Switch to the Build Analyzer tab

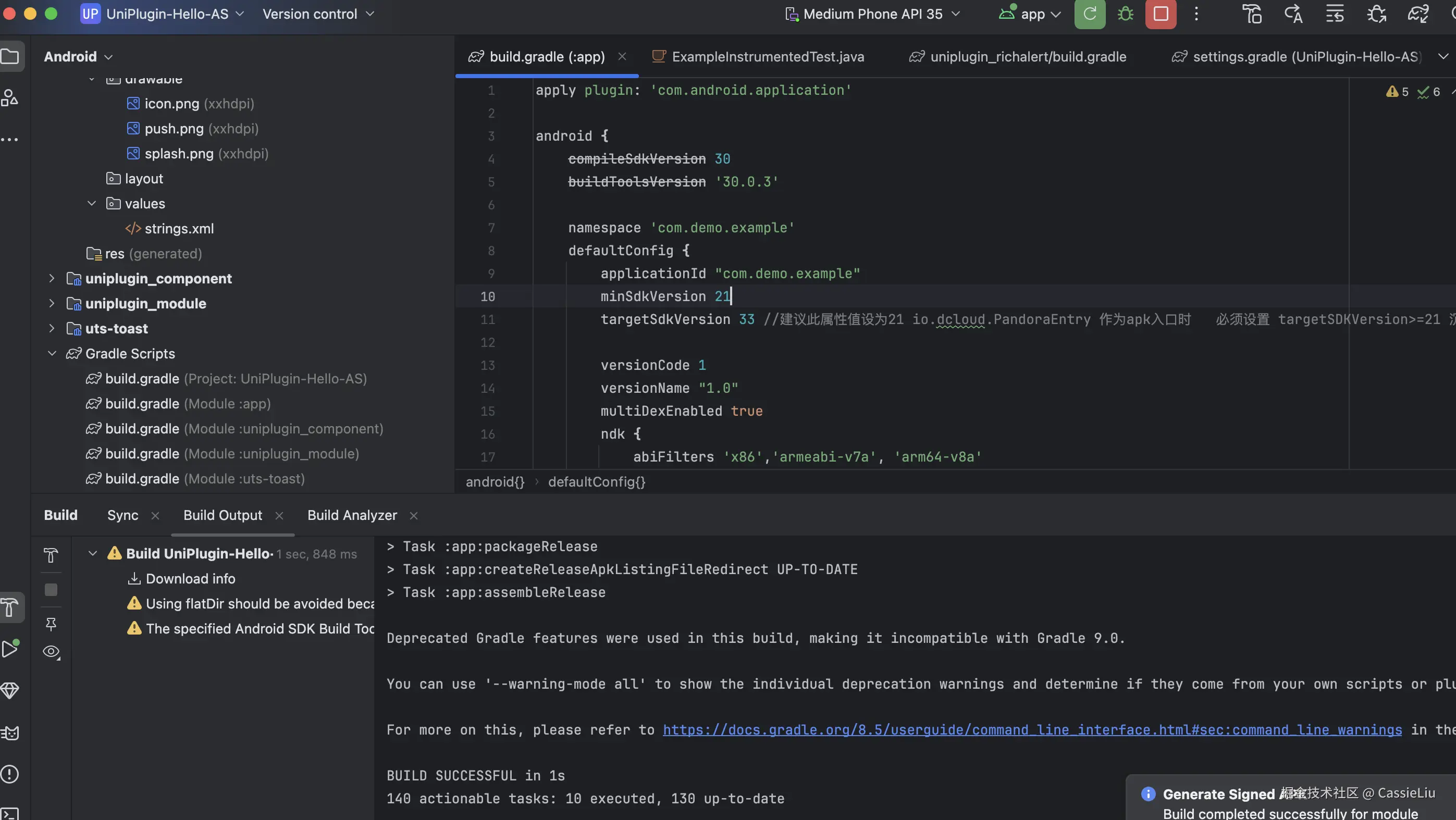tap(352, 515)
